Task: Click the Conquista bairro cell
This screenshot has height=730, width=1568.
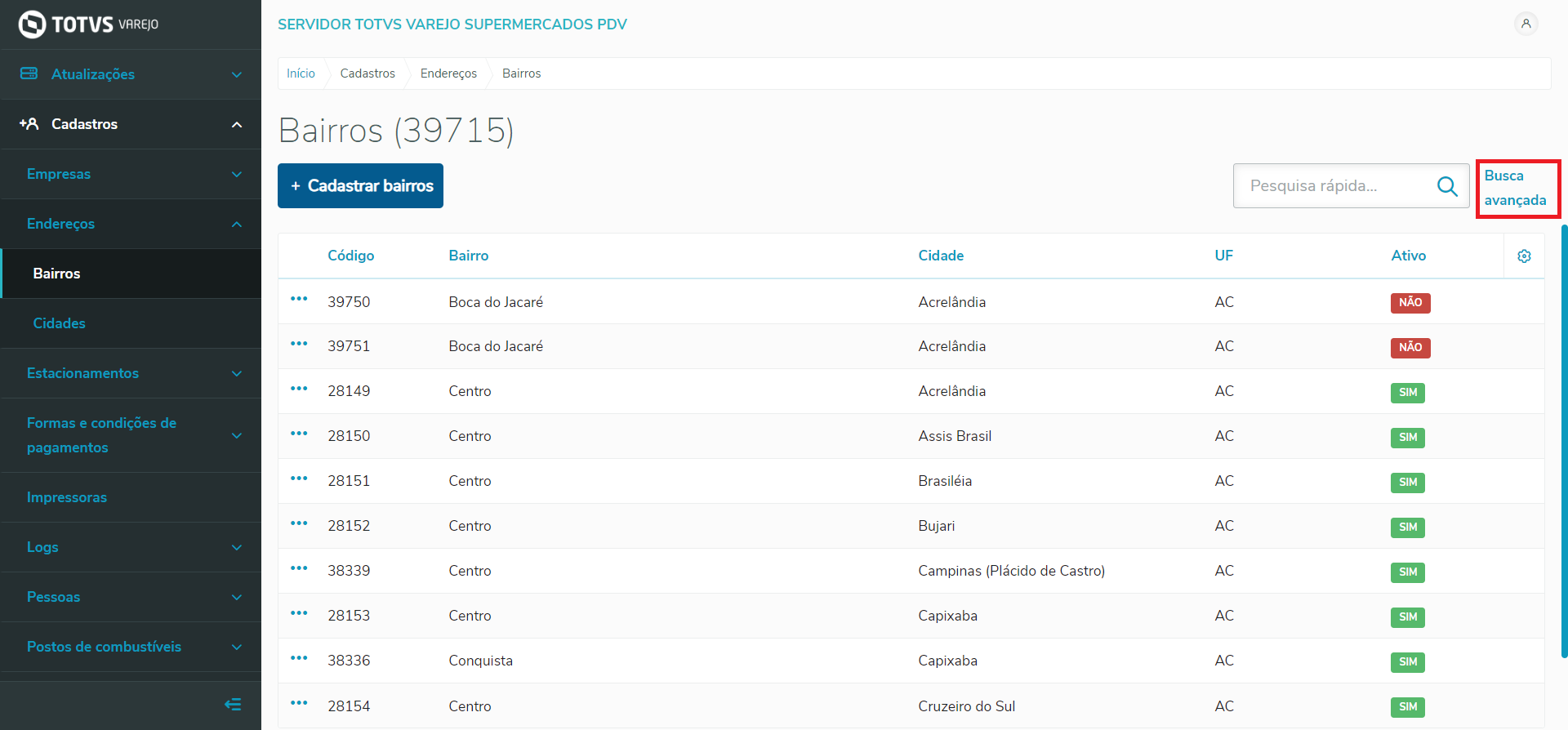Action: click(480, 661)
